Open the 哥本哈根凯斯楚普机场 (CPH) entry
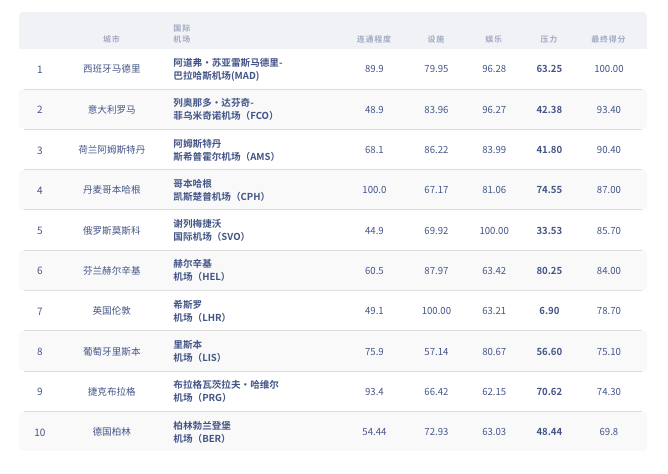 click(217, 190)
